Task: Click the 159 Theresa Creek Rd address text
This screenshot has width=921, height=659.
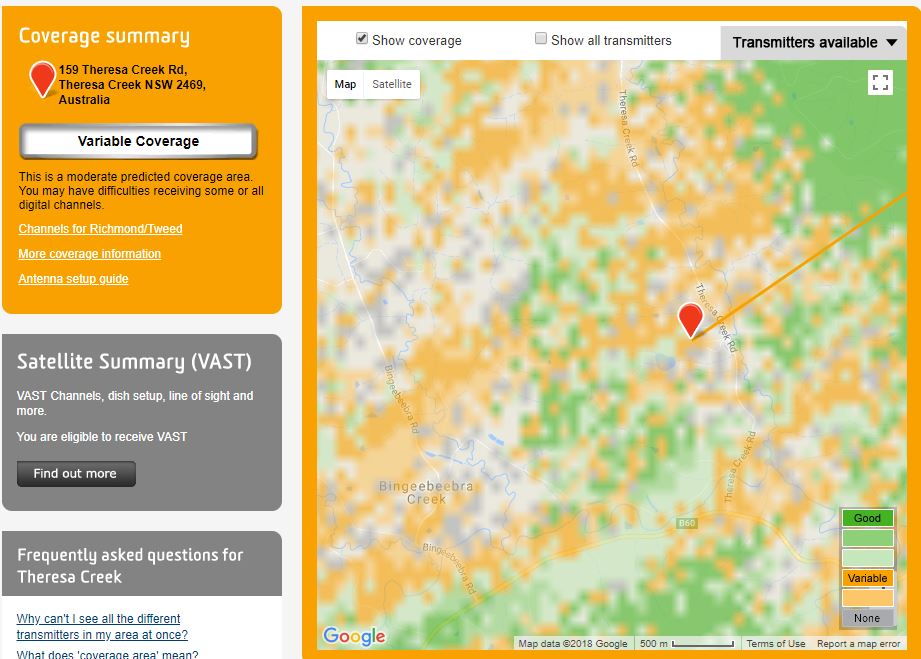Action: coord(132,85)
